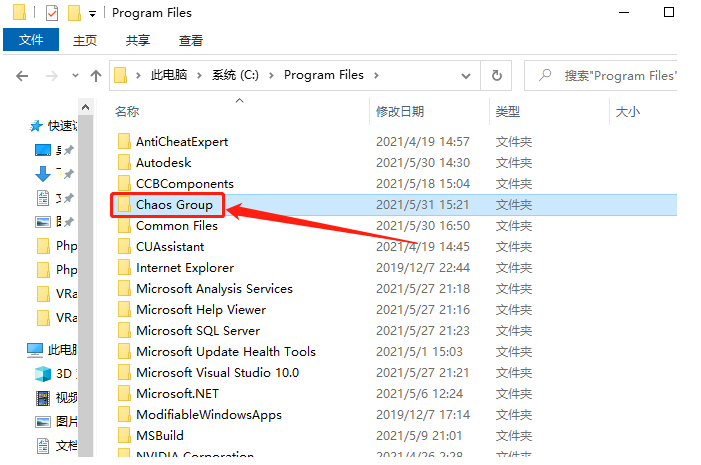701x465 pixels.
Task: Click the MSBuild folder name
Action: click(160, 435)
